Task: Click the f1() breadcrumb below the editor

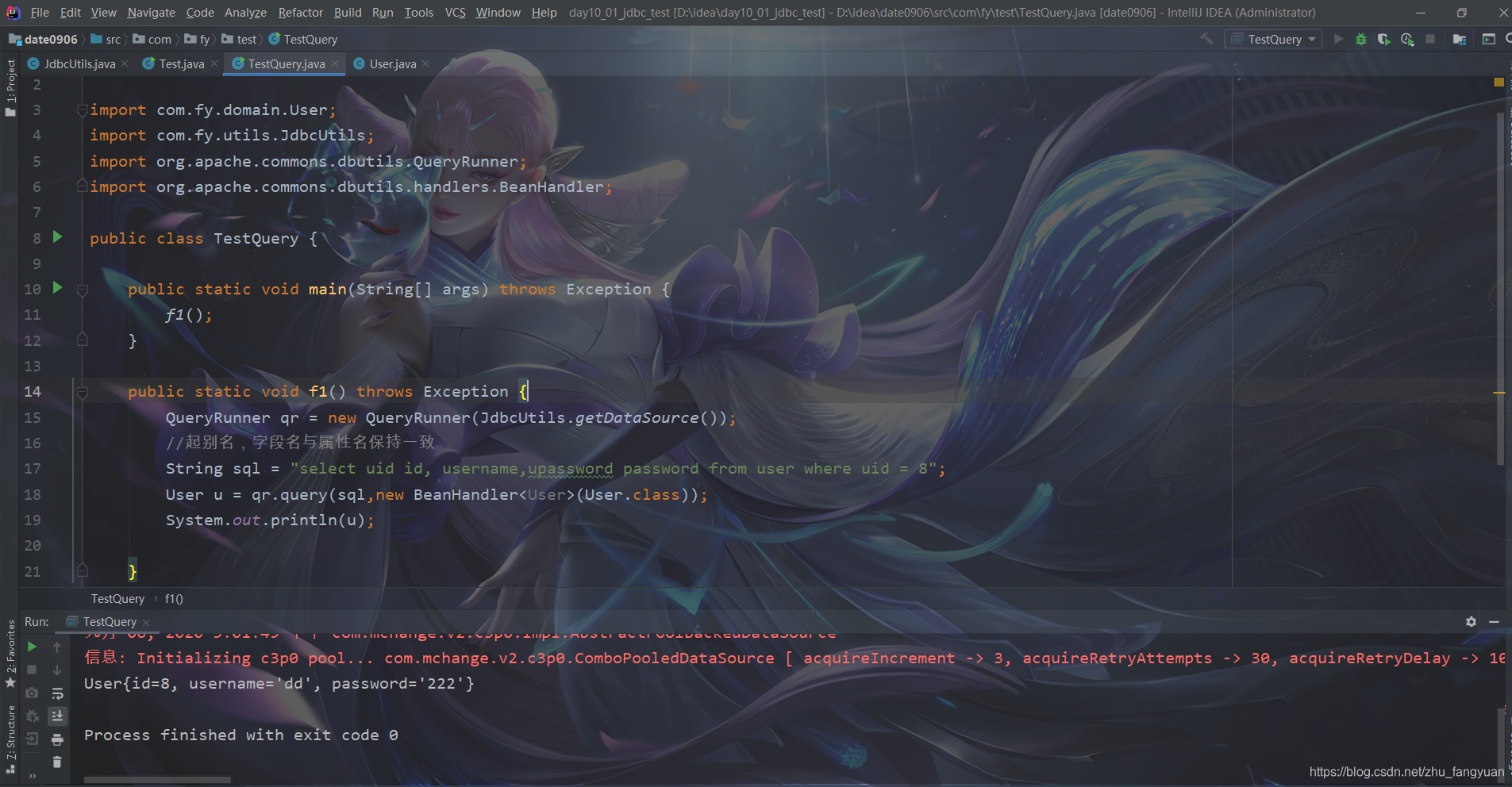Action: pyautogui.click(x=174, y=599)
